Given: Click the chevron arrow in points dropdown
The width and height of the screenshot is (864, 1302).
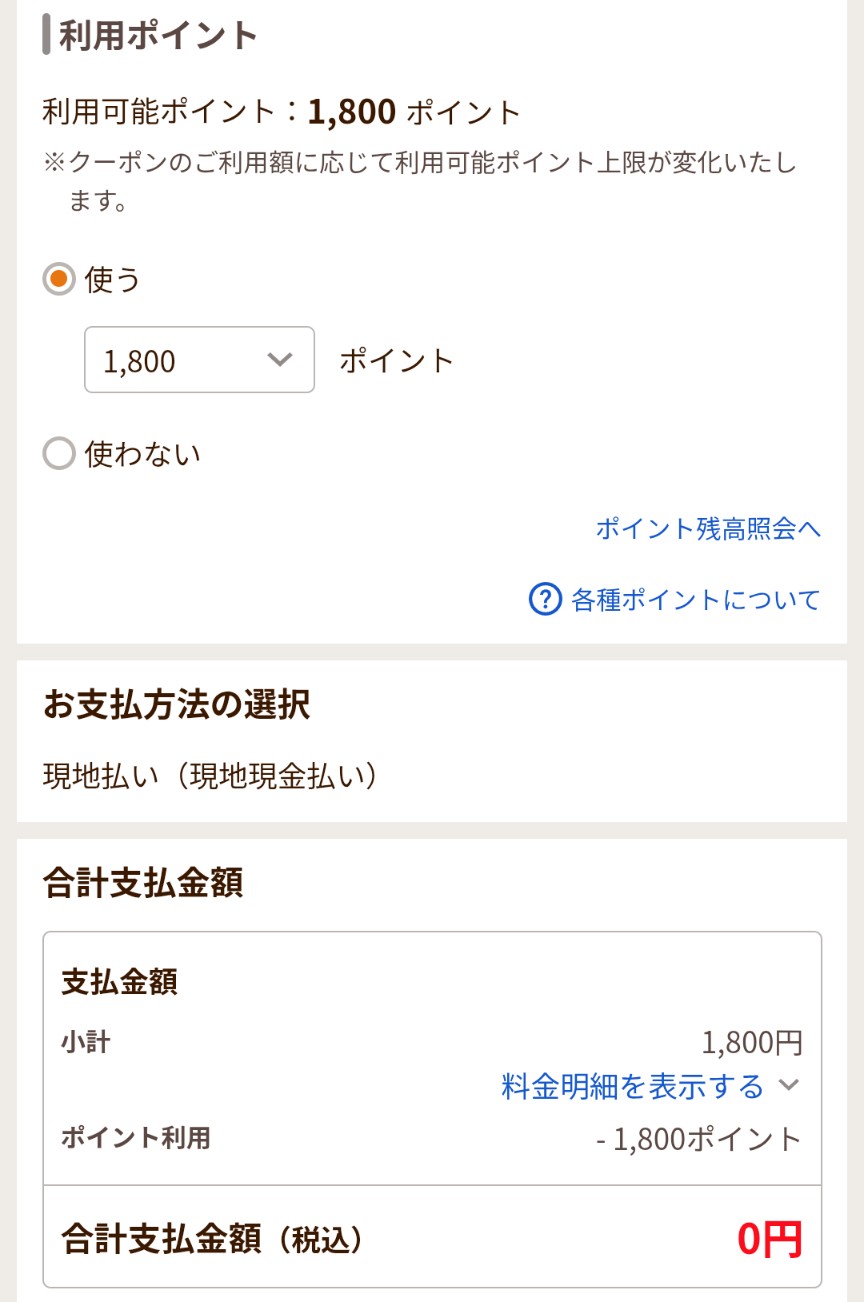Looking at the screenshot, I should coord(280,360).
